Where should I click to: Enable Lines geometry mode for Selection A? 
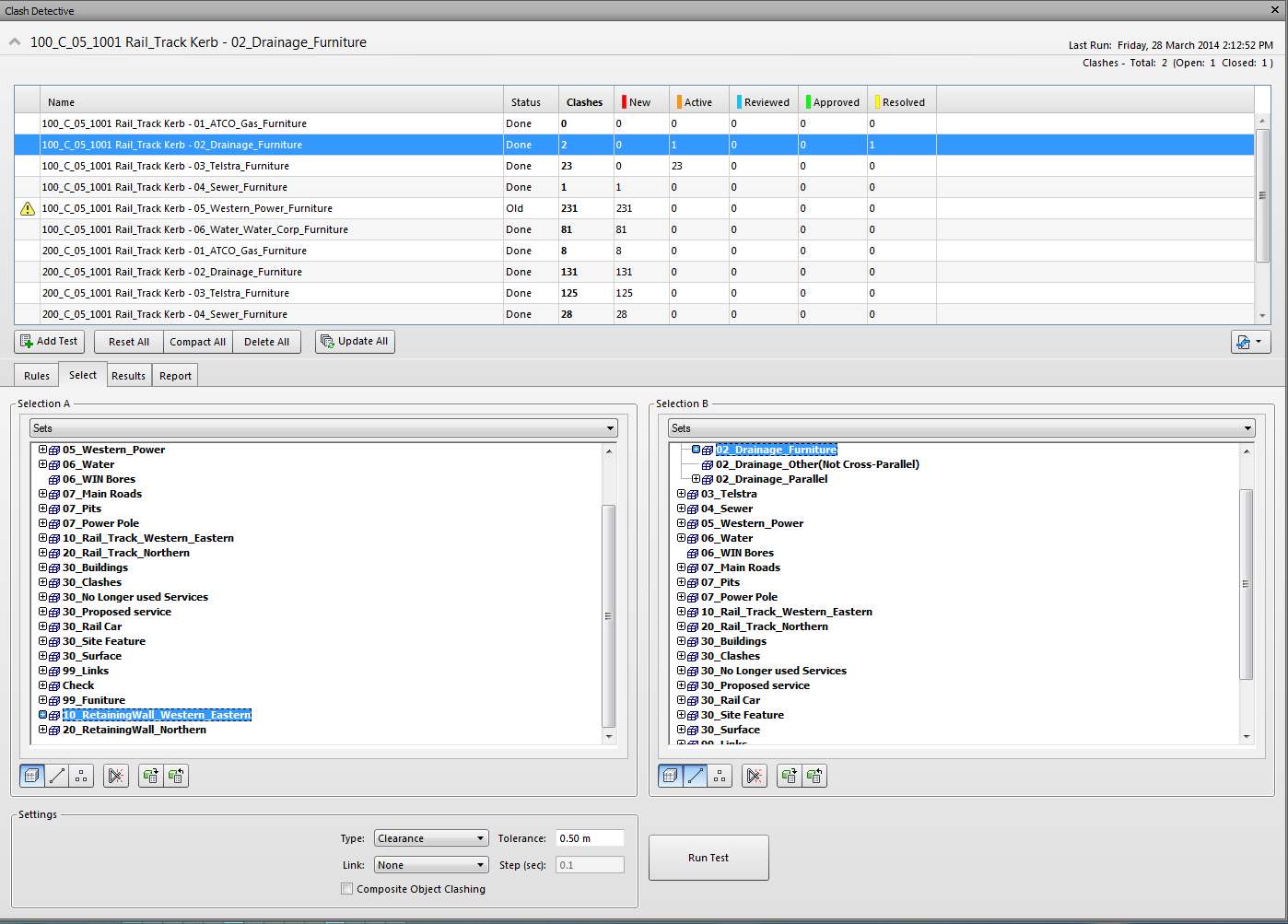click(x=56, y=776)
